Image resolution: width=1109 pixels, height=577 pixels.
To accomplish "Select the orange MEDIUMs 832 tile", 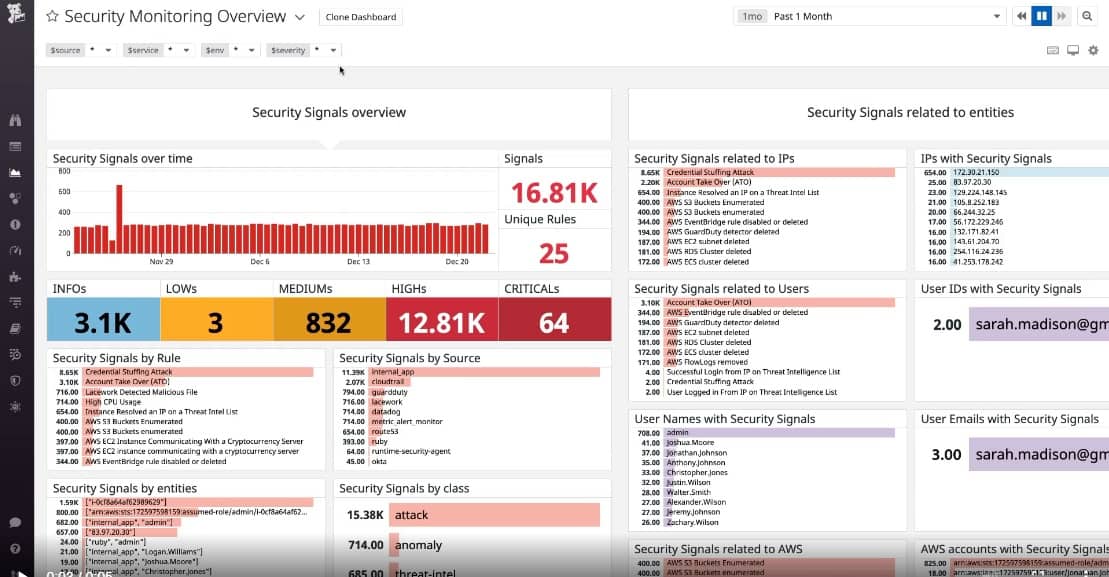I will pyautogui.click(x=330, y=320).
